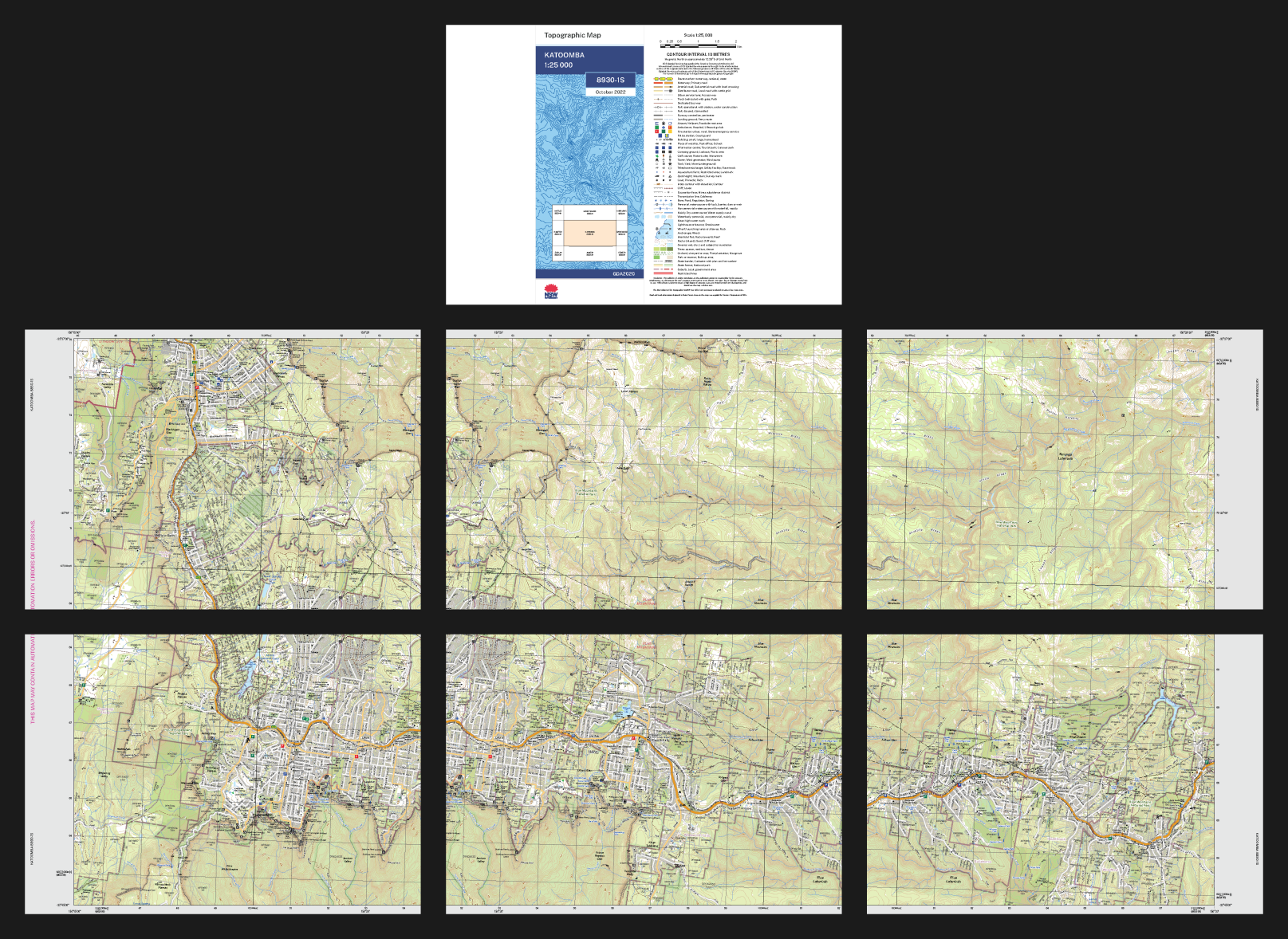Click the 'Scale 1:25,000' text
This screenshot has height=939, width=1288.
pos(698,35)
